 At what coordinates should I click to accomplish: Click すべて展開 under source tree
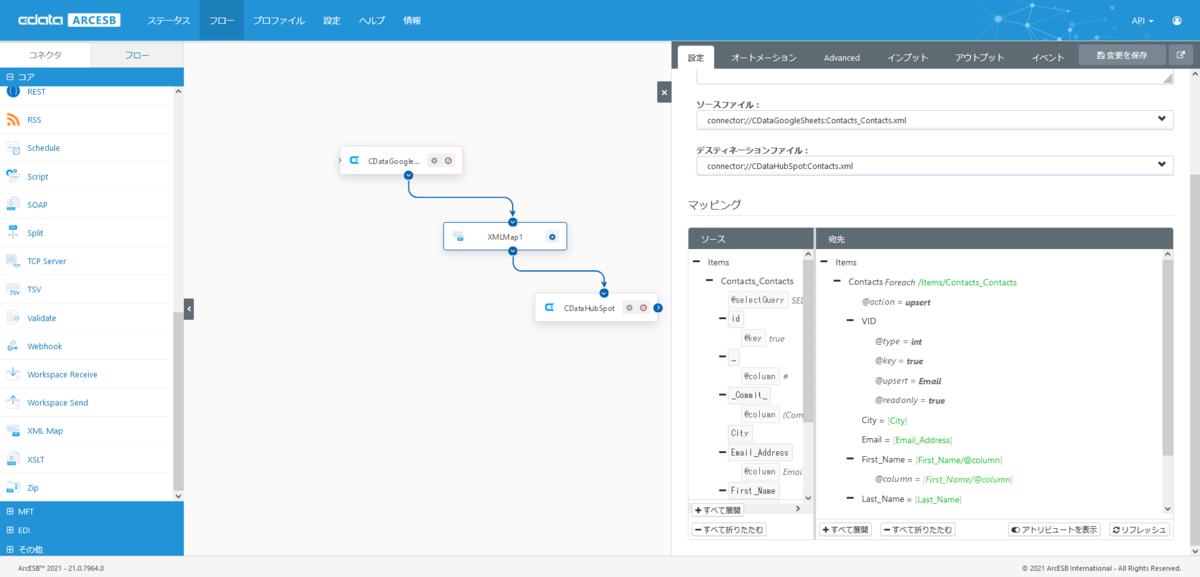tap(717, 510)
